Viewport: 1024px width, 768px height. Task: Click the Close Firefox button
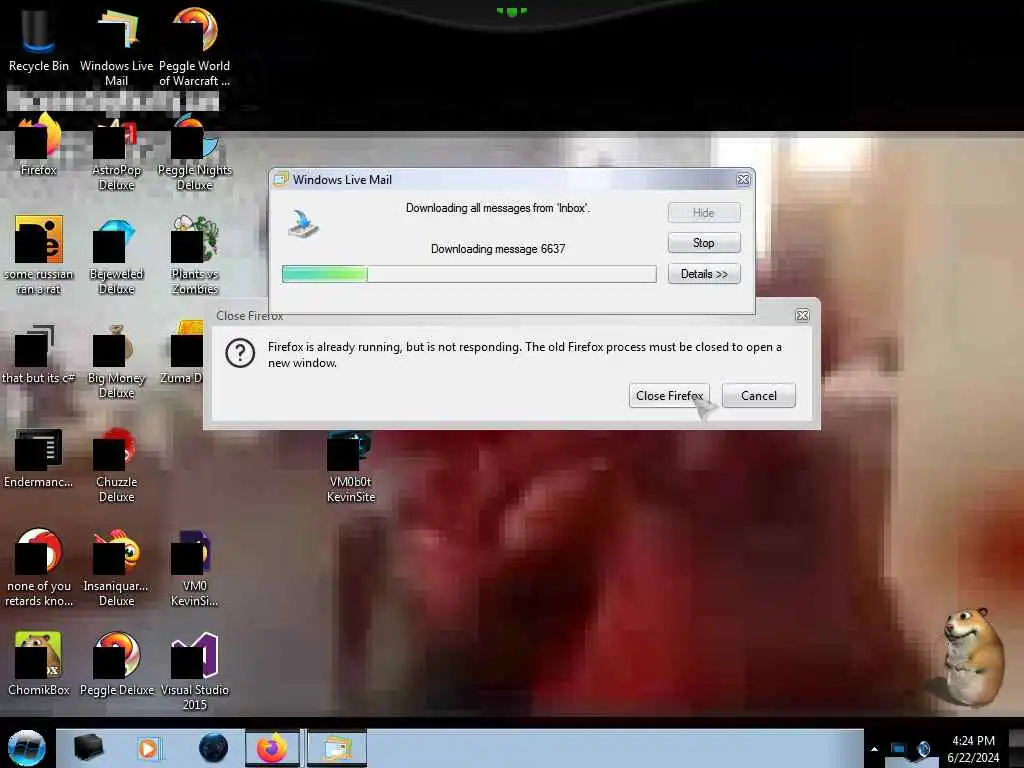tap(669, 396)
